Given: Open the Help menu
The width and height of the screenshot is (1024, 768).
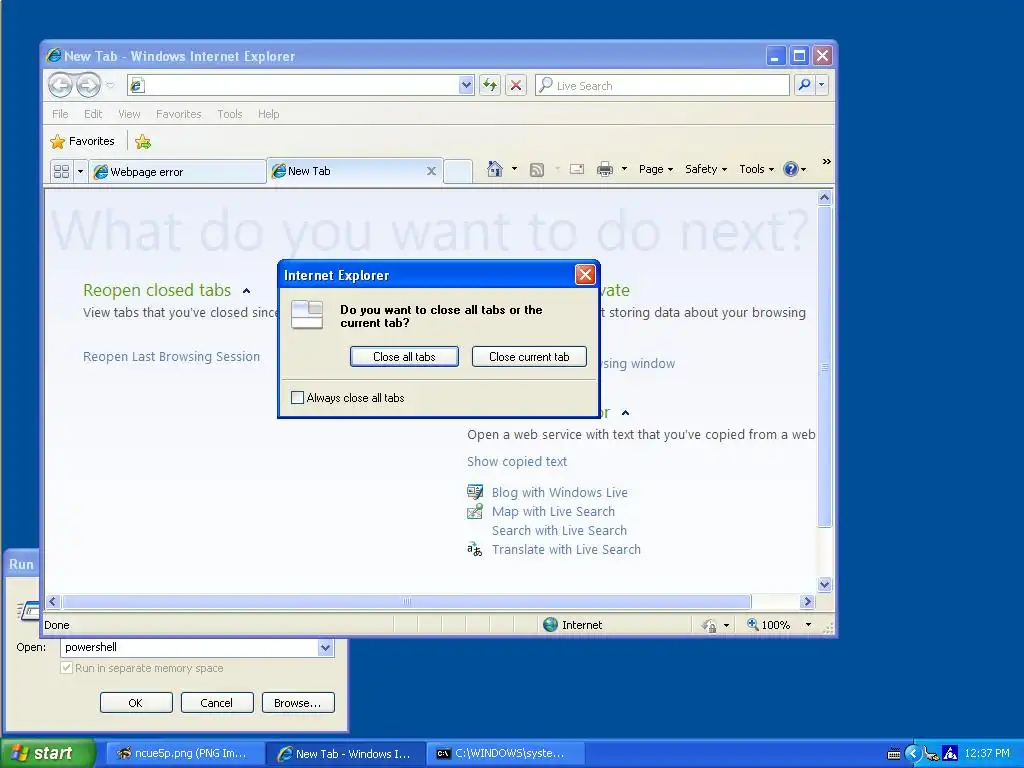Looking at the screenshot, I should click(x=268, y=114).
